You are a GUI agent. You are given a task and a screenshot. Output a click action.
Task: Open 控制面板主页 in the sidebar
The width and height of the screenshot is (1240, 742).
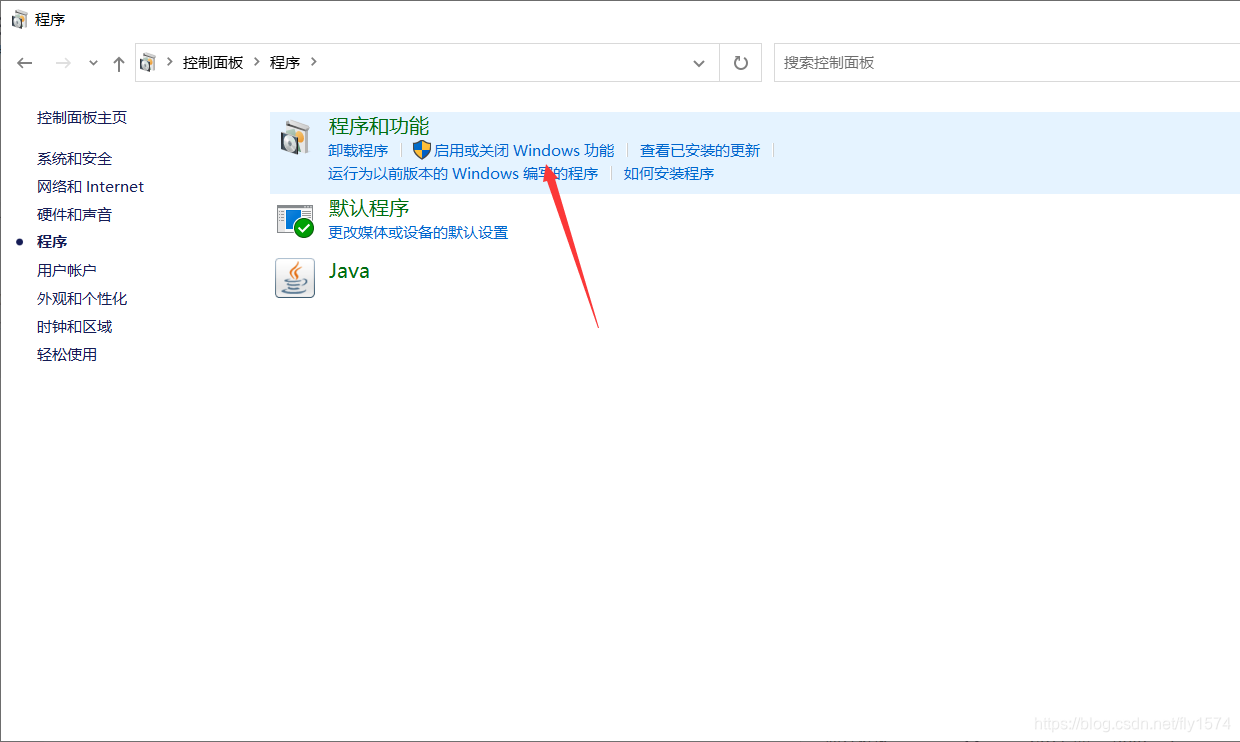[82, 117]
